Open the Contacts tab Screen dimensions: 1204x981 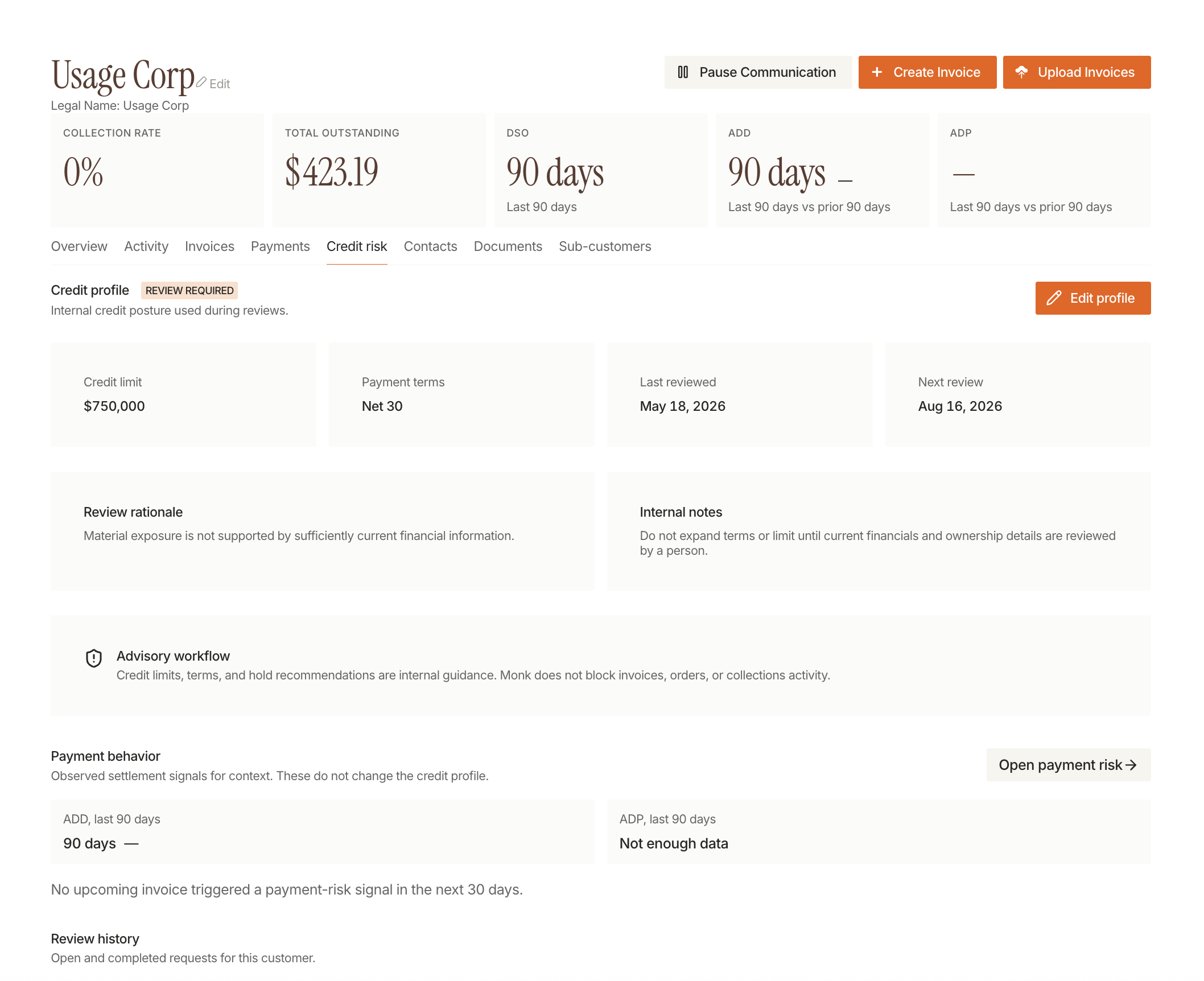(431, 246)
